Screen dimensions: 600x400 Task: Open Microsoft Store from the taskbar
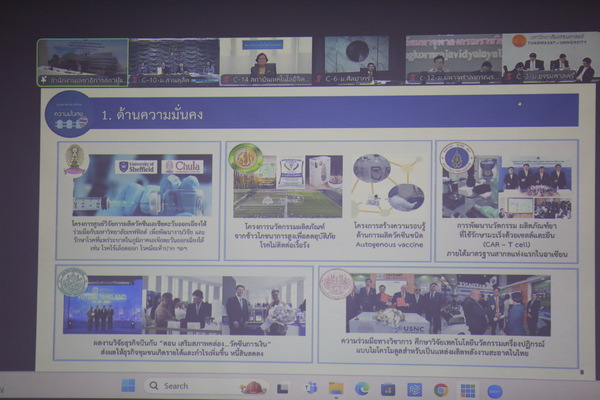click(x=388, y=390)
